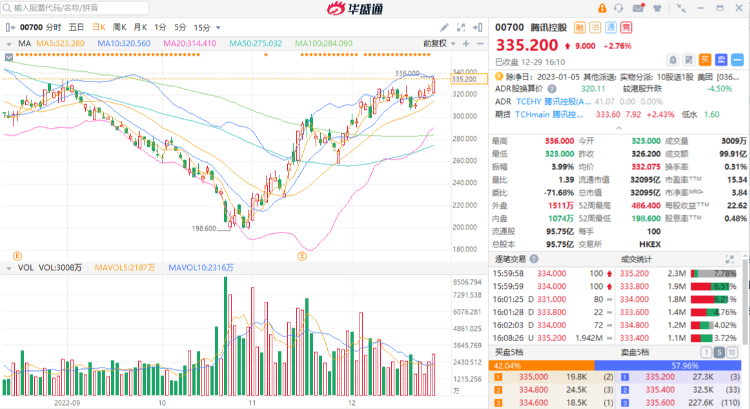
Task: Zoom in chart with plus icon
Action: (x=466, y=44)
